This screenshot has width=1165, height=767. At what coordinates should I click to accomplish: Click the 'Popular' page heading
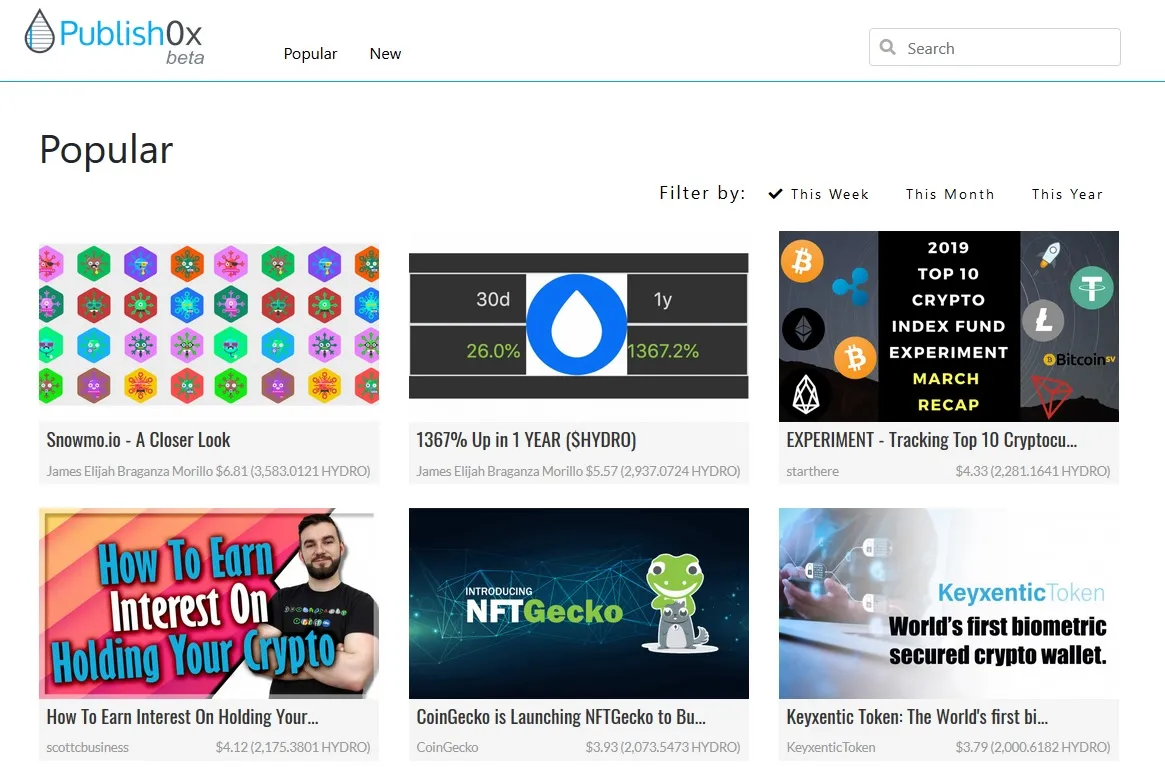106,150
